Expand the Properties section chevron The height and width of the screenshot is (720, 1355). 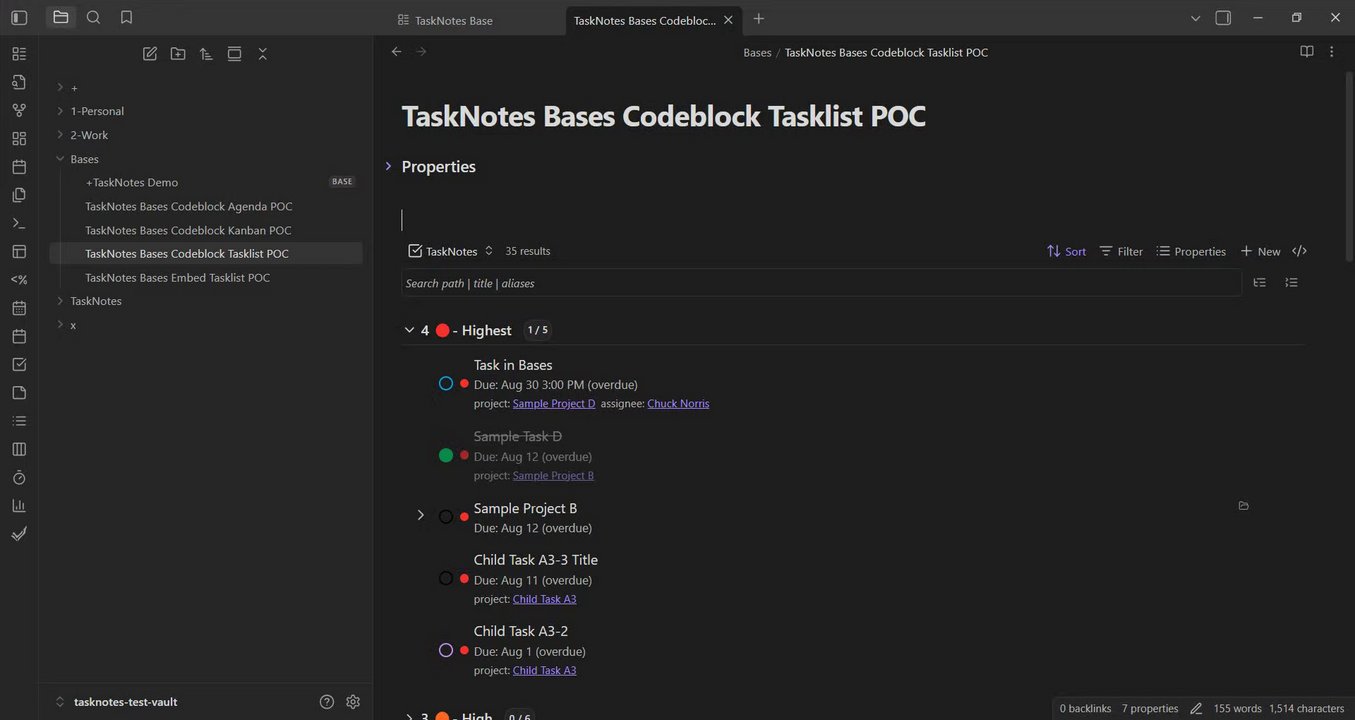pyautogui.click(x=389, y=166)
